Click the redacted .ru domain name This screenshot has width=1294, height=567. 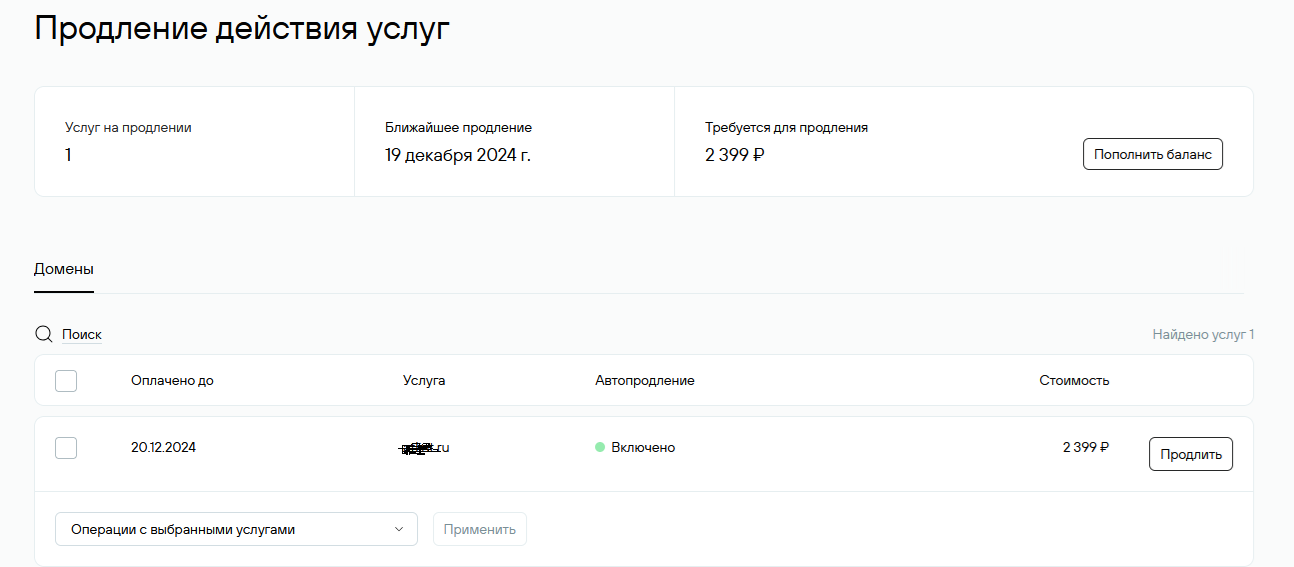pyautogui.click(x=424, y=448)
